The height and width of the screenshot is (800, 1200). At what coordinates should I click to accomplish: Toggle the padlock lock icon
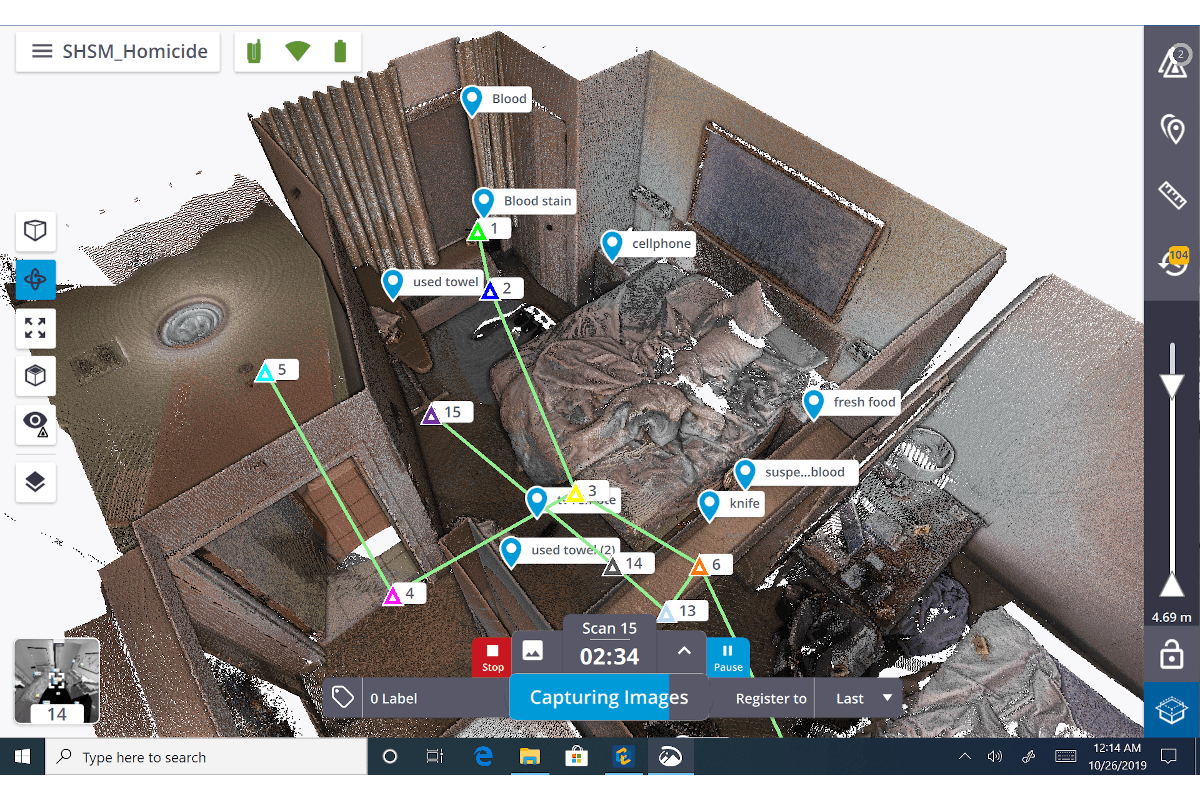coord(1171,655)
